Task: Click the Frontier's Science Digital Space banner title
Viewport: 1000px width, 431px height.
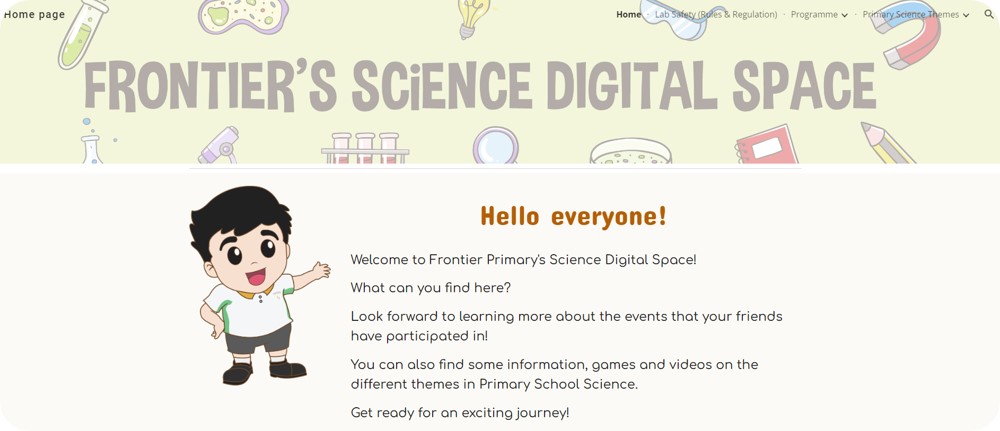Action: [480, 86]
